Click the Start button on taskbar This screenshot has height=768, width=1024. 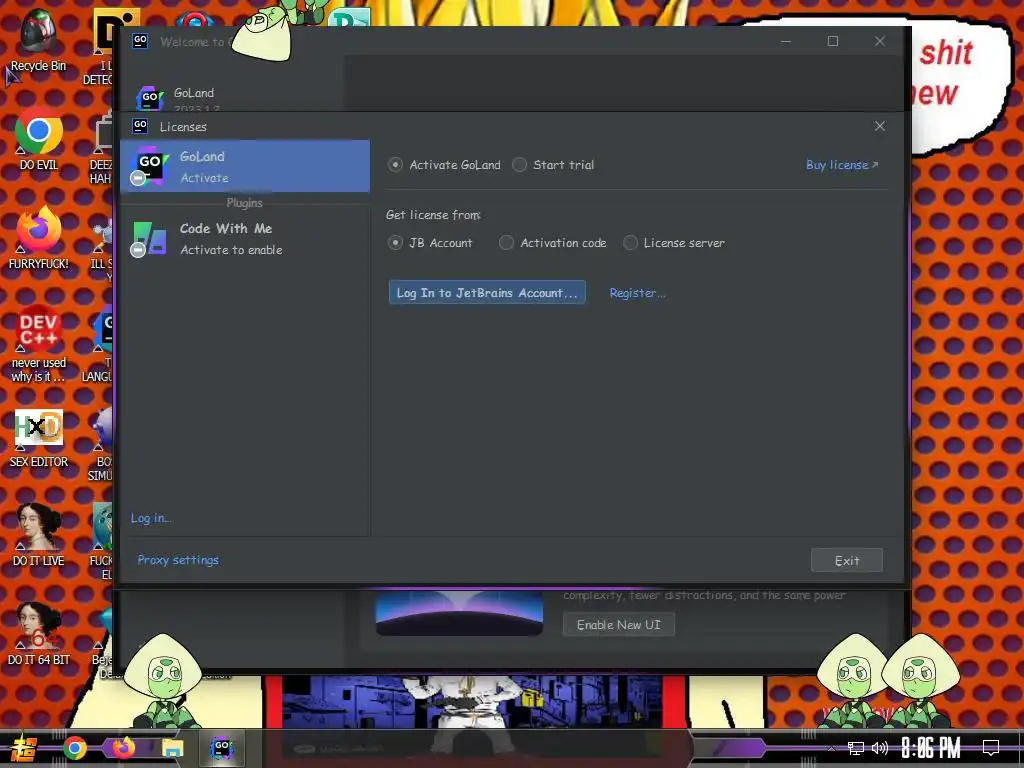(24, 748)
